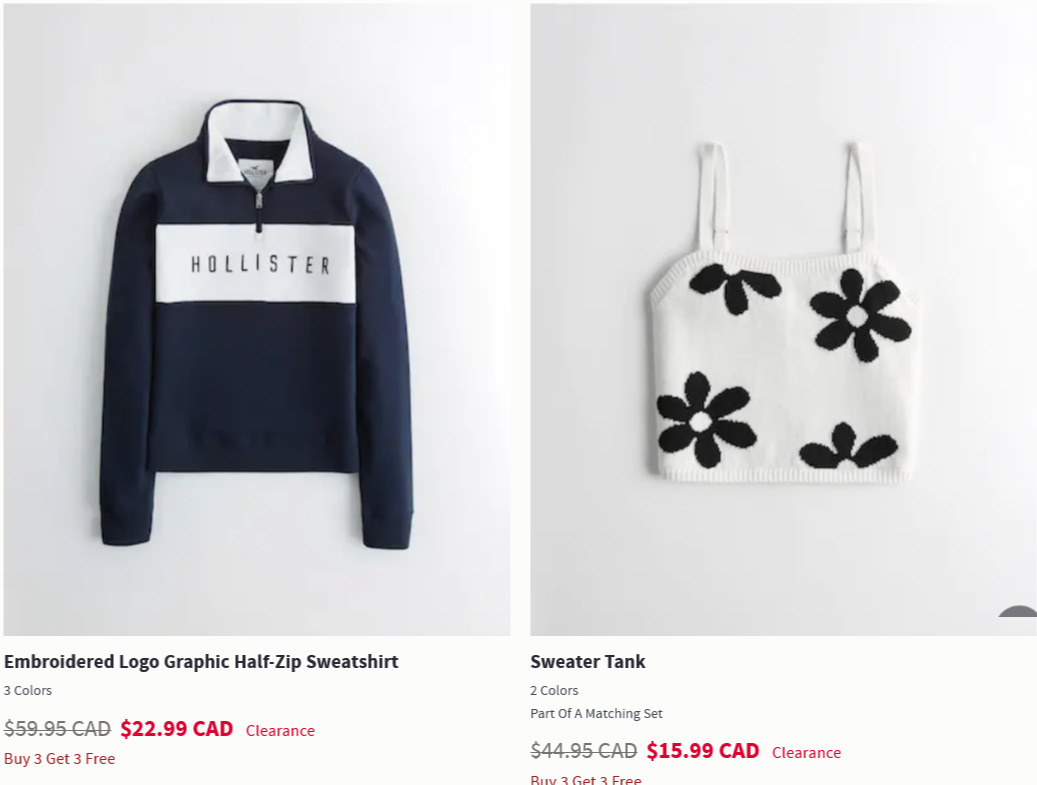The height and width of the screenshot is (785, 1037).
Task: Open the Sweater Tank title link
Action: [x=587, y=661]
